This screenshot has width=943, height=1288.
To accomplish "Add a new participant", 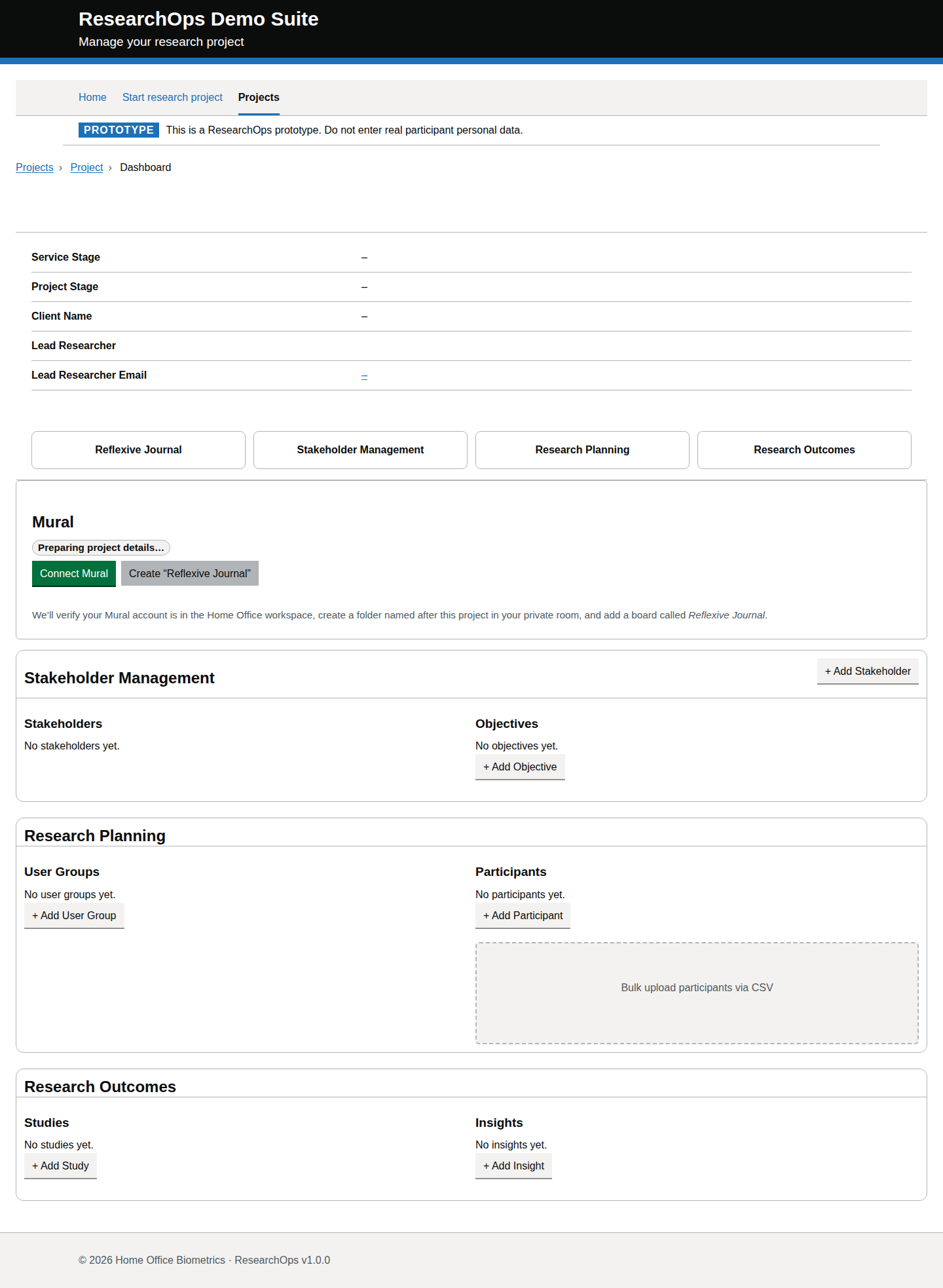I will pos(523,915).
